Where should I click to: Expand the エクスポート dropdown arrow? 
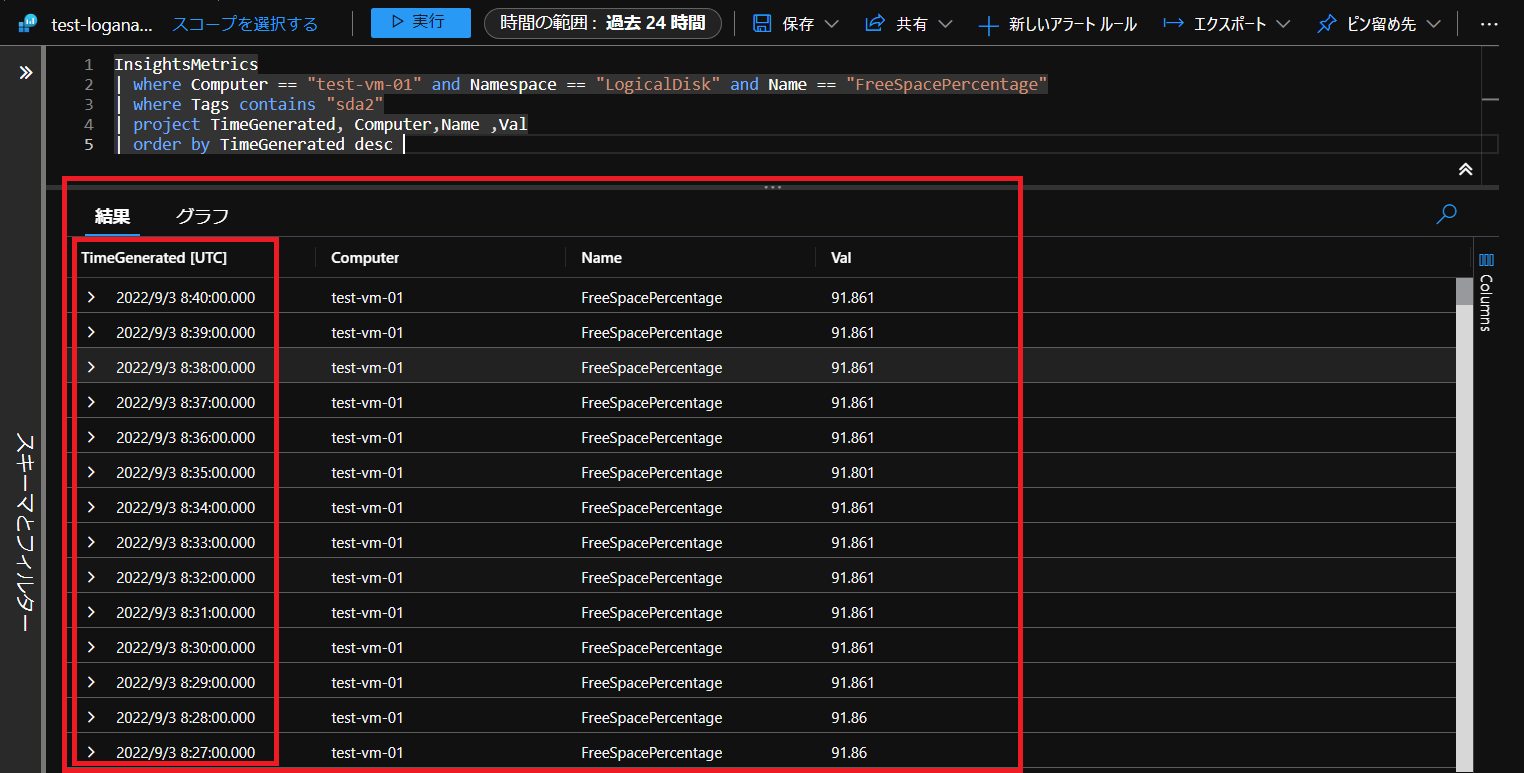click(x=1283, y=24)
